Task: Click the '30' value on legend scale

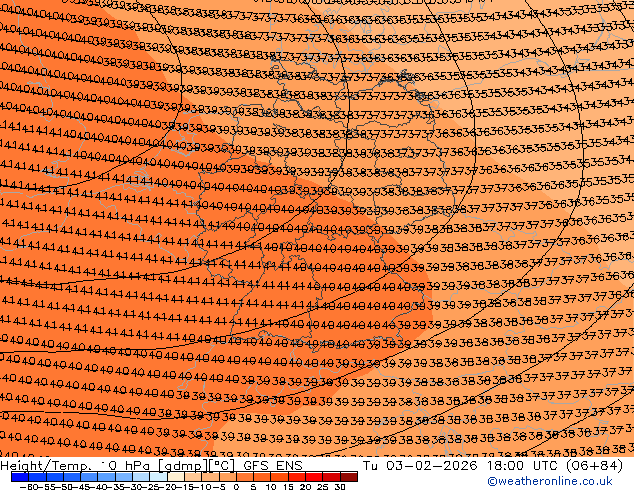Action: 339,487
